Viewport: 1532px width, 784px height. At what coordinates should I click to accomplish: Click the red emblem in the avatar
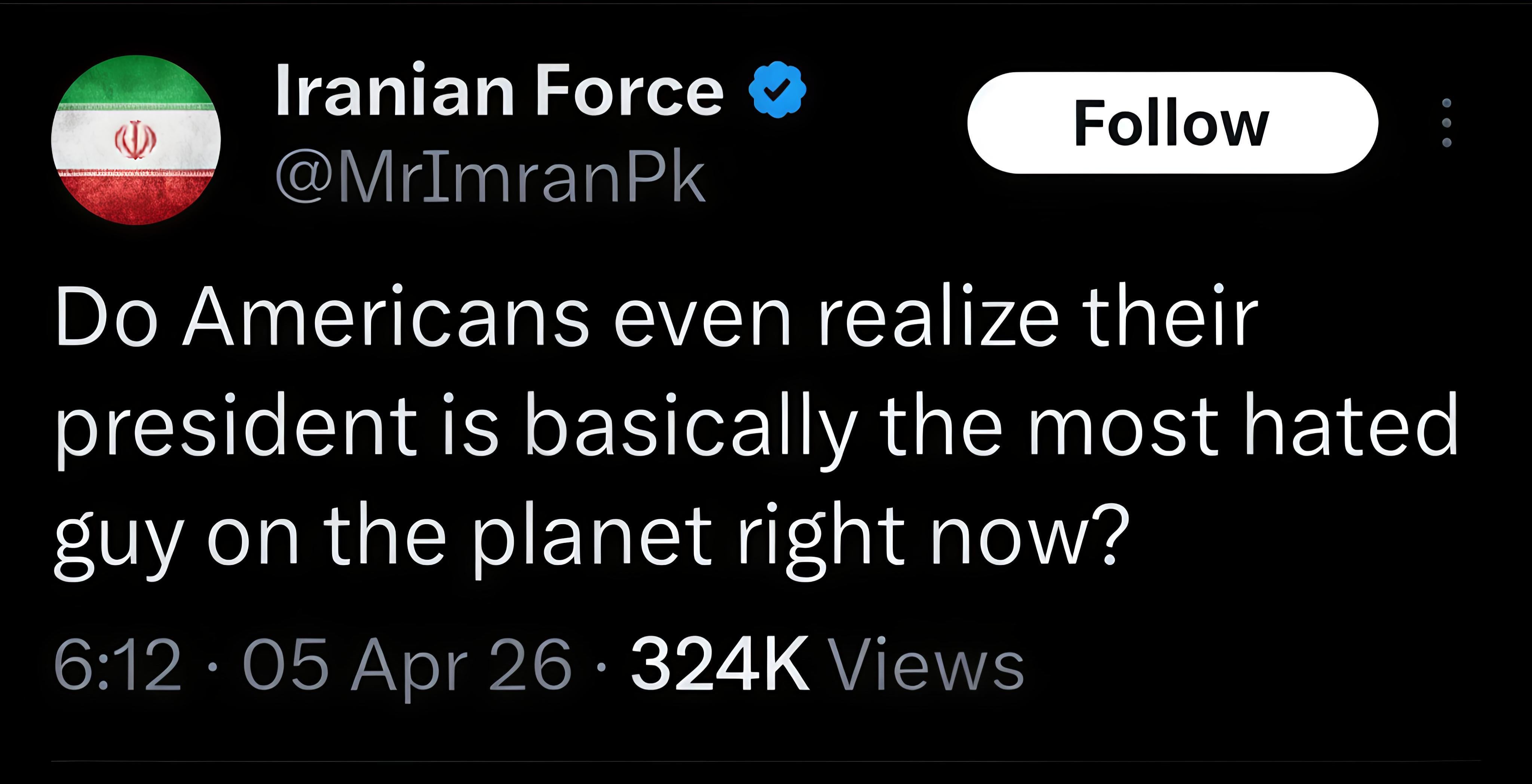pos(136,140)
